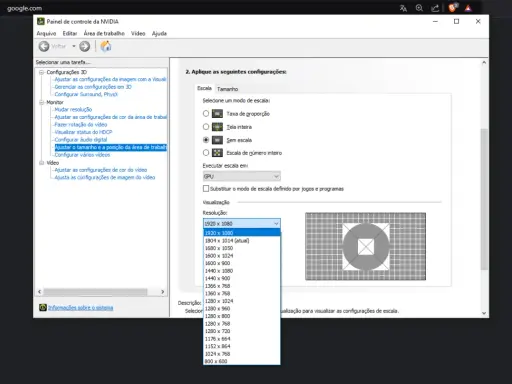Choose 1280 x 720 resolution
The height and width of the screenshot is (384, 512).
click(242, 331)
